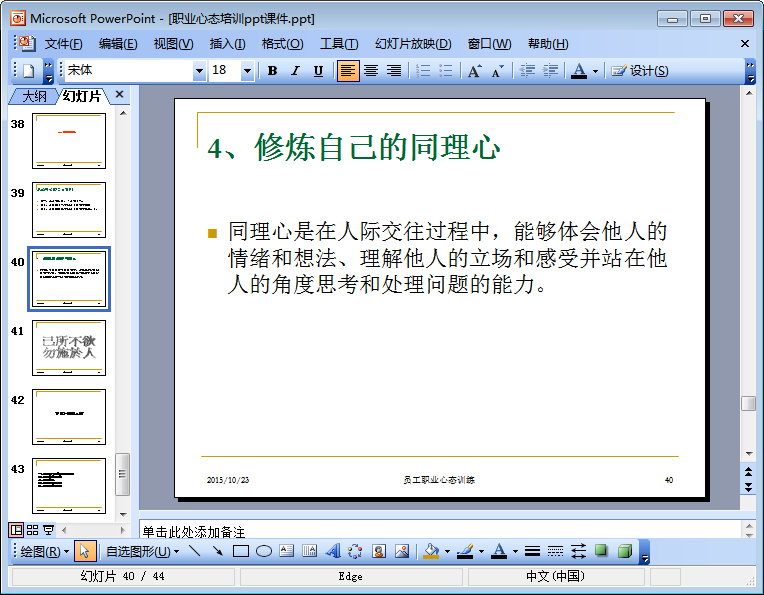Apply 3-D style to shape

click(625, 552)
